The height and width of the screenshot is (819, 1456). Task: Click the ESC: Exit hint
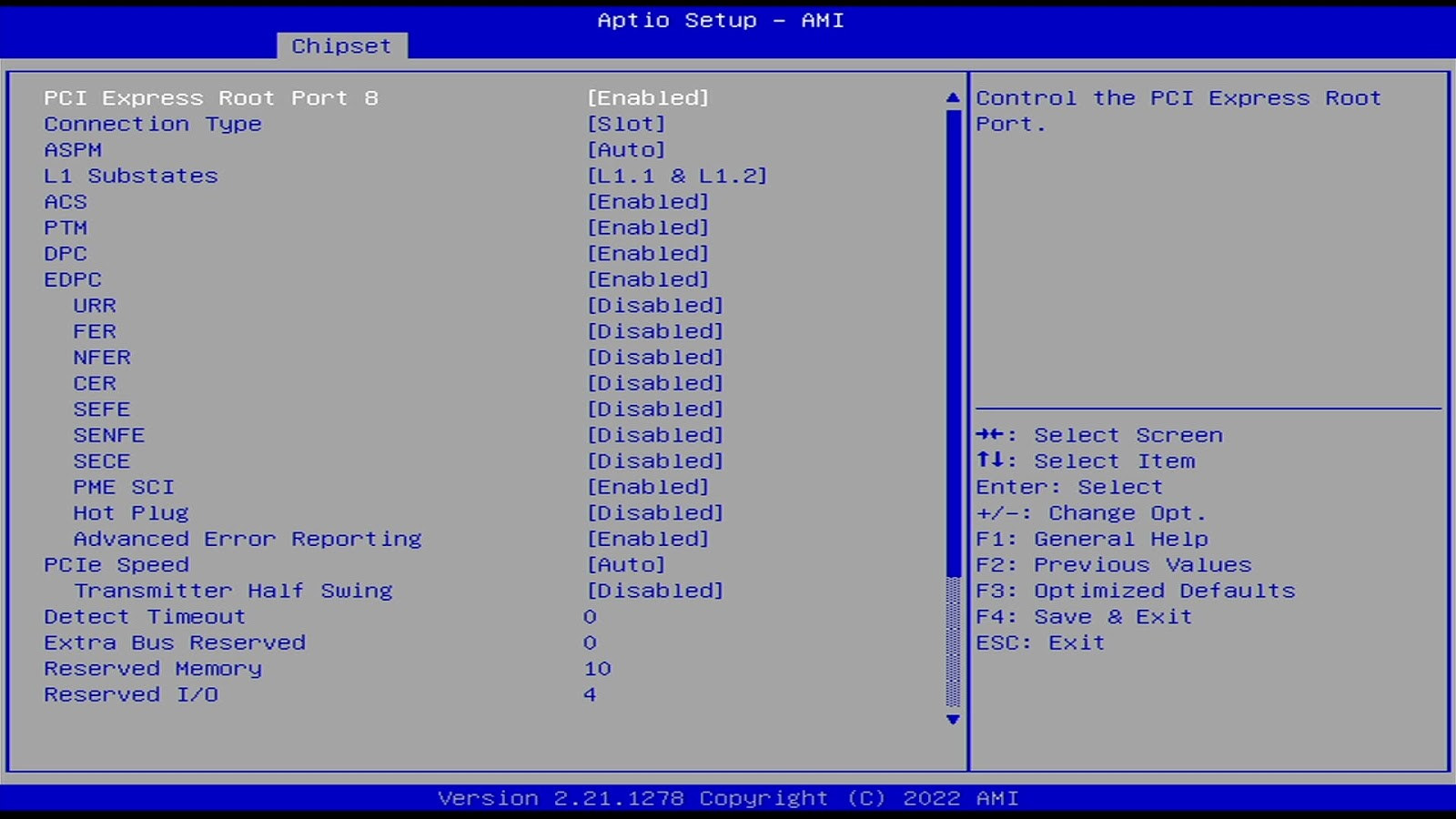tap(1040, 642)
